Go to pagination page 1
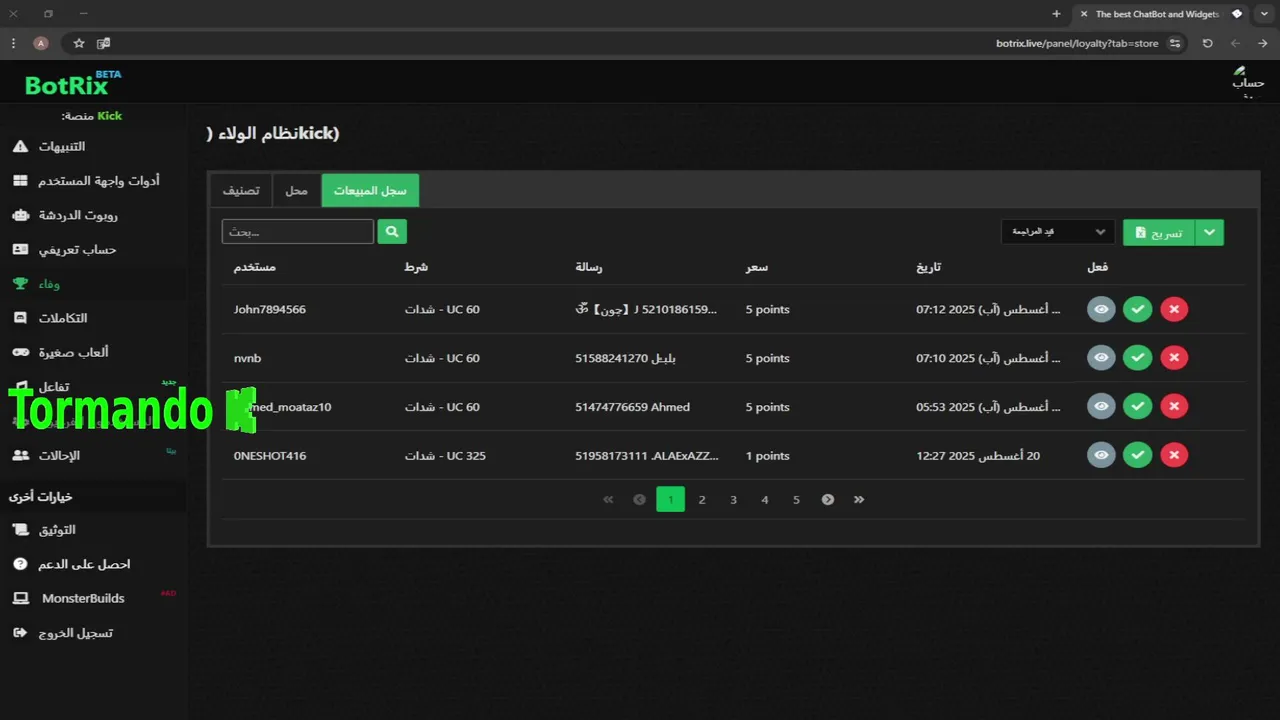The image size is (1280, 720). click(670, 500)
